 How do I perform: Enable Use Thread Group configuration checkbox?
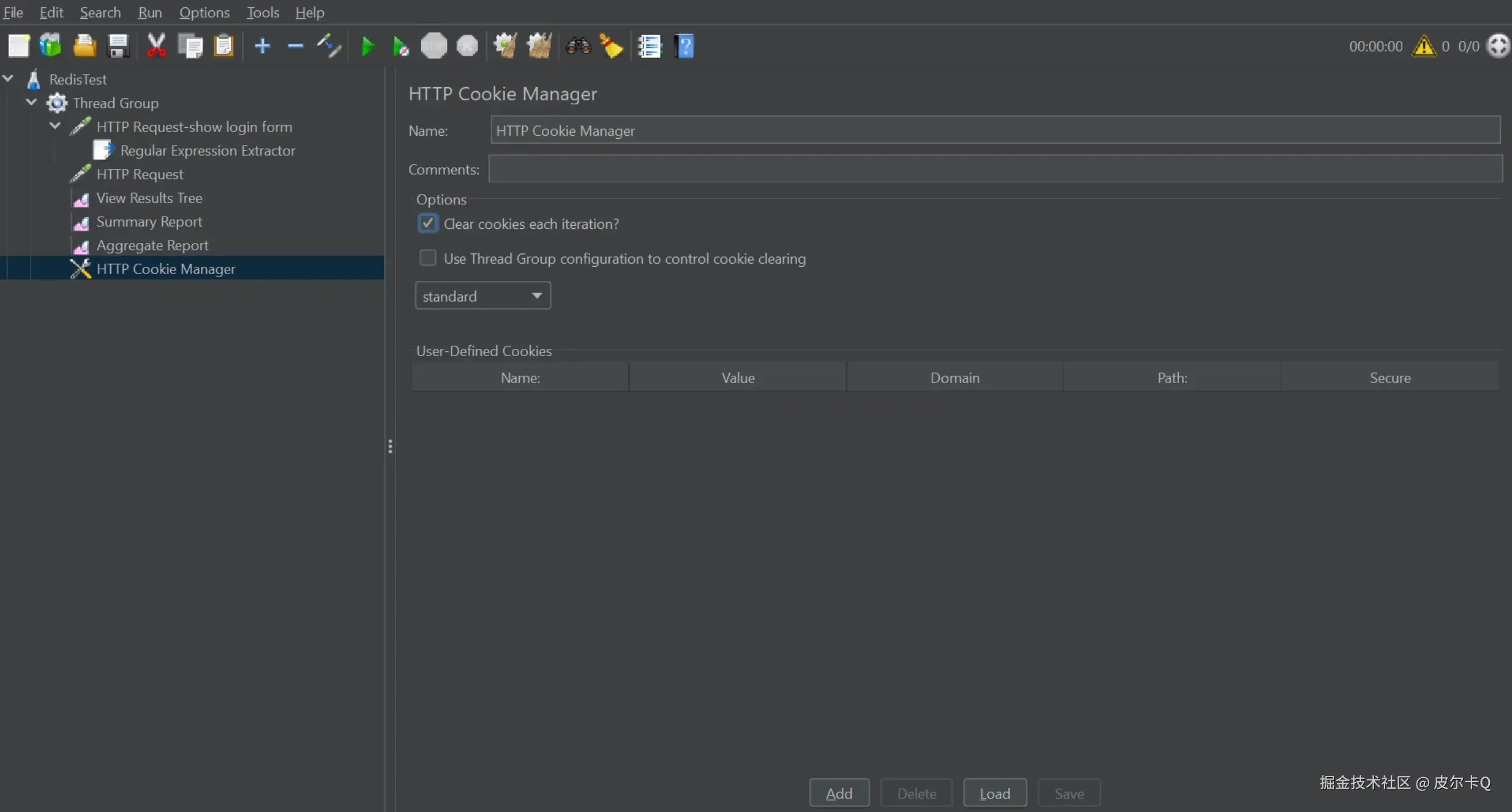pyautogui.click(x=427, y=258)
